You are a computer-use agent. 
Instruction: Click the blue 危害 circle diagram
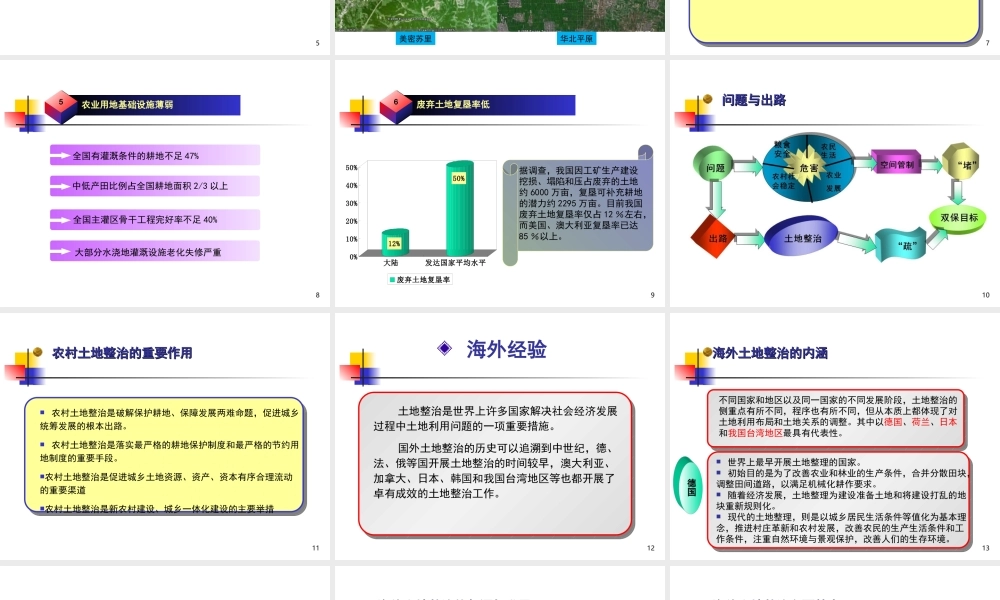[x=809, y=168]
